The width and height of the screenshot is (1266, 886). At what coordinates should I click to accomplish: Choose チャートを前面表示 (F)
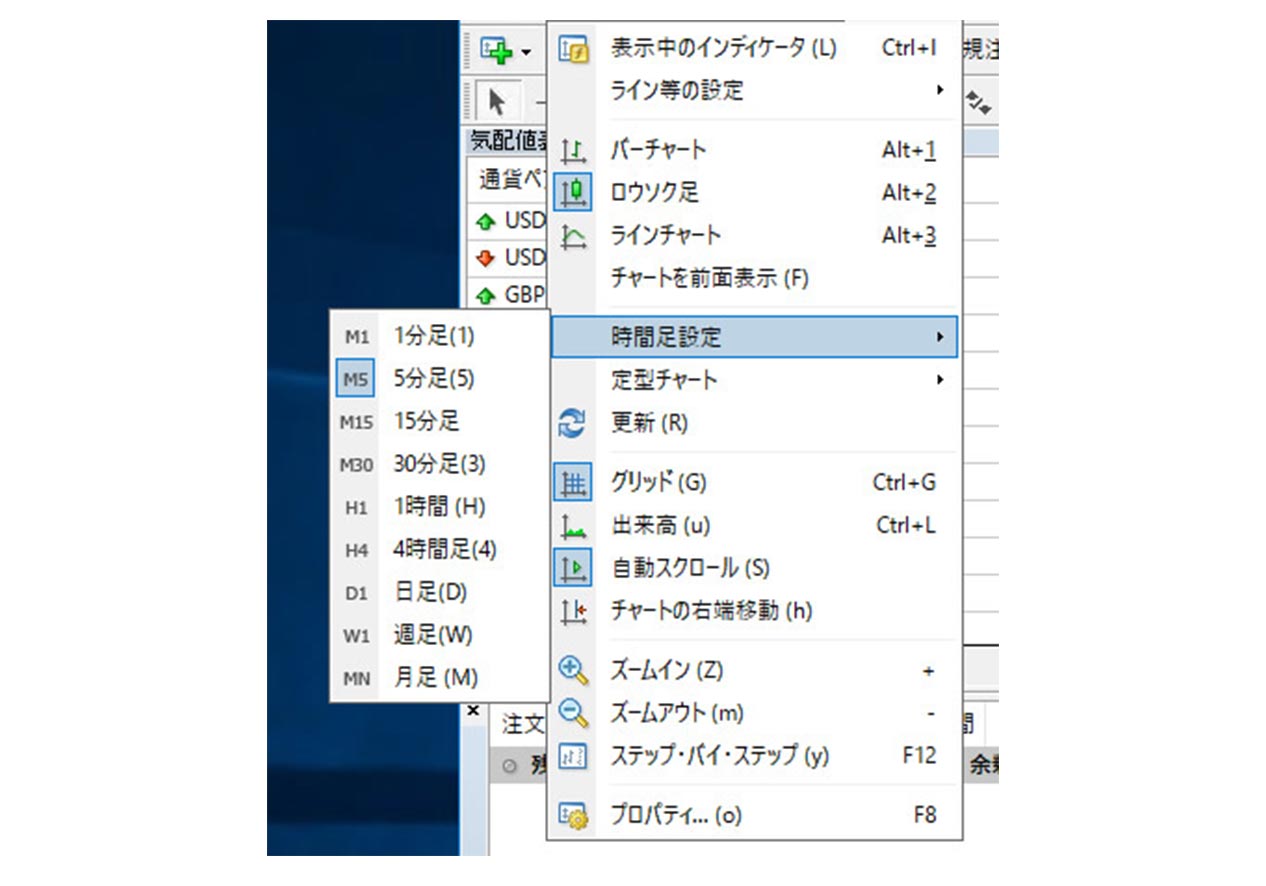point(754,278)
